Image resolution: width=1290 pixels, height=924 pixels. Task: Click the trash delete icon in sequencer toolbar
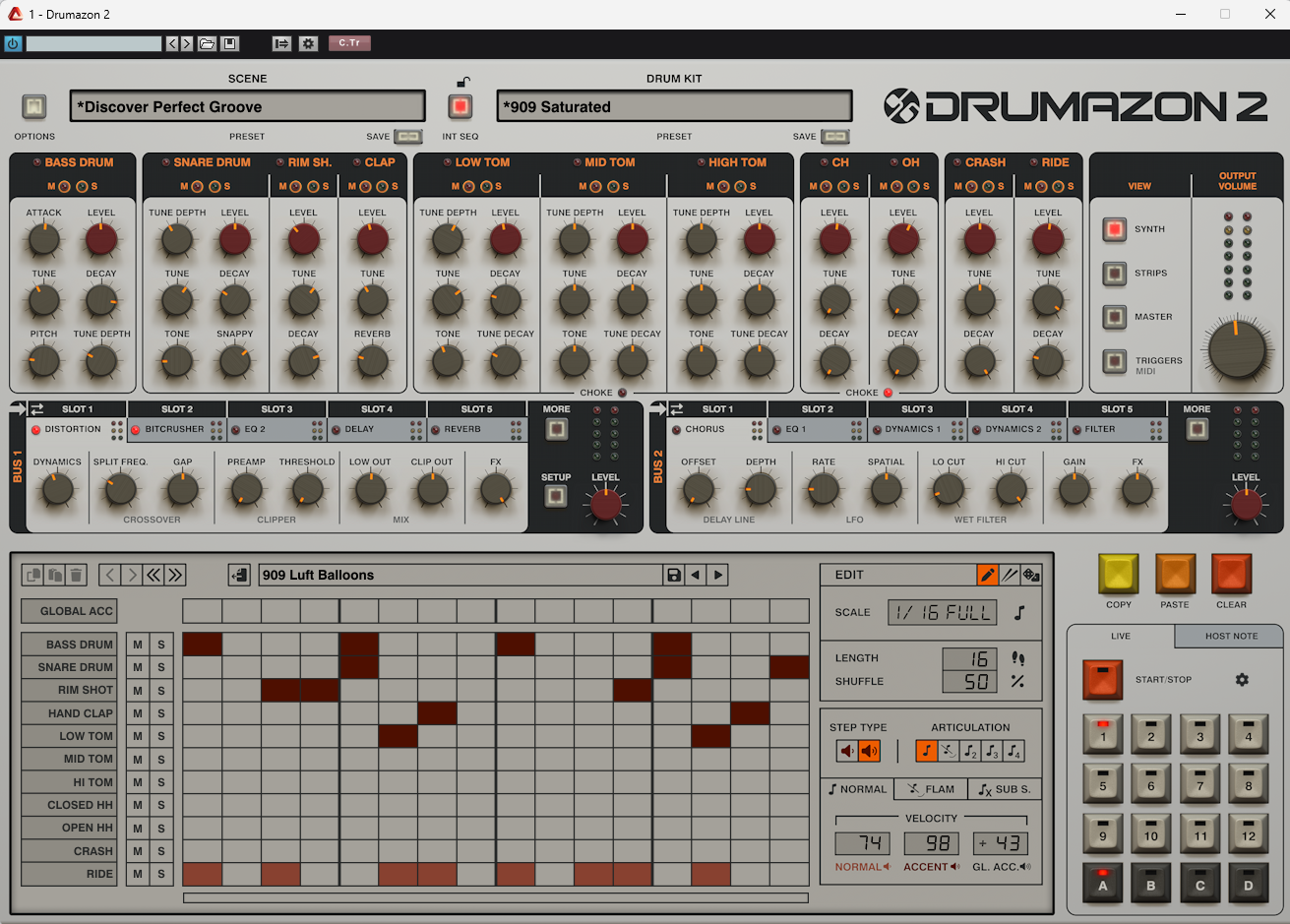coord(77,575)
